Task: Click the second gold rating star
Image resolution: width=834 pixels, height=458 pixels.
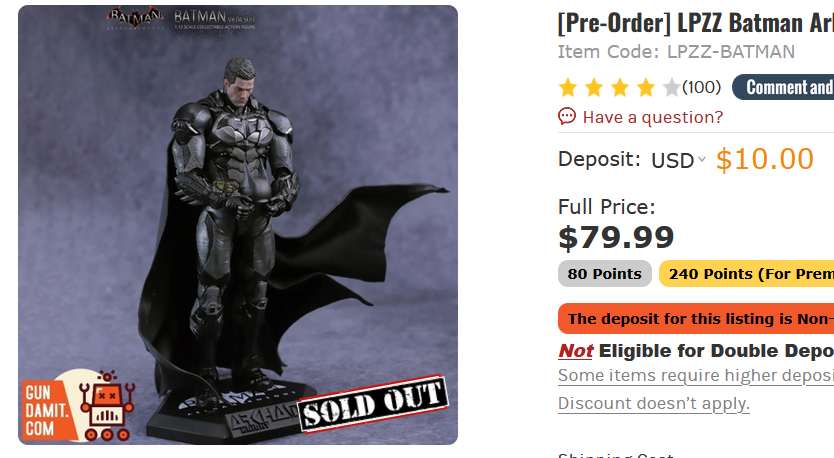Action: click(x=594, y=87)
